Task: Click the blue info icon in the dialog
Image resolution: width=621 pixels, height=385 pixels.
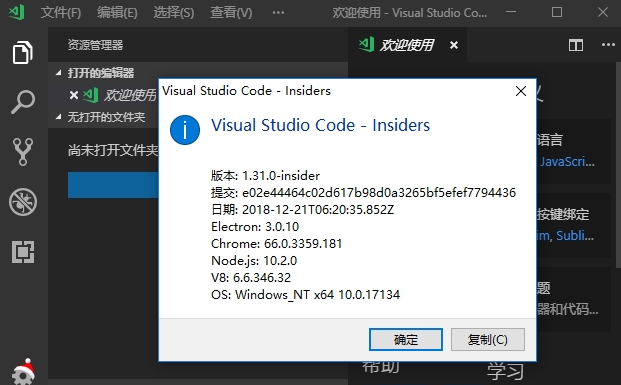Action: pyautogui.click(x=185, y=130)
